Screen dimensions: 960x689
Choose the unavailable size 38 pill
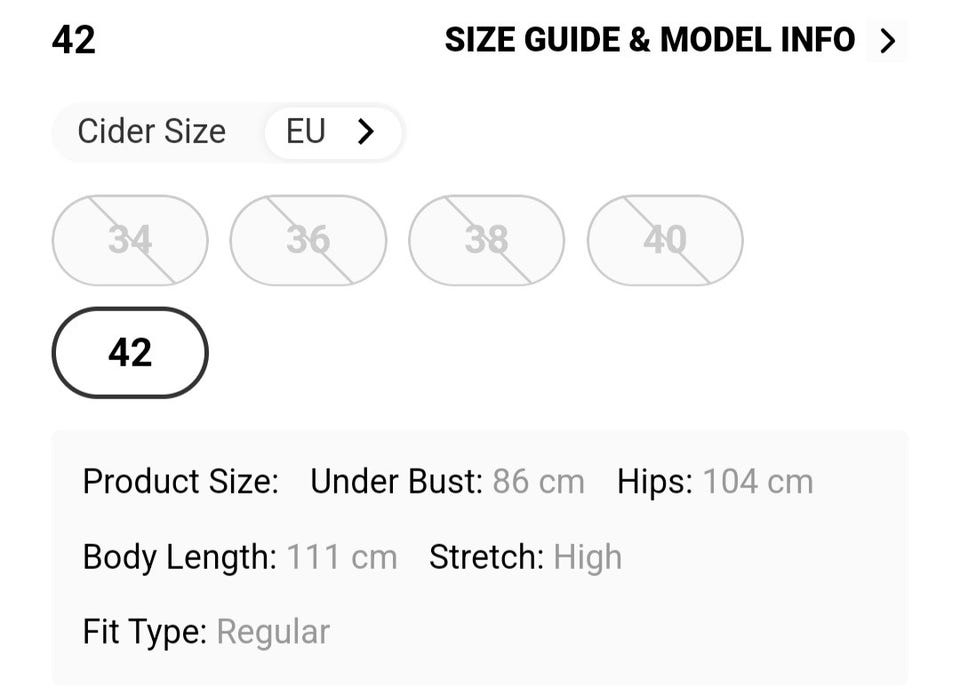486,240
